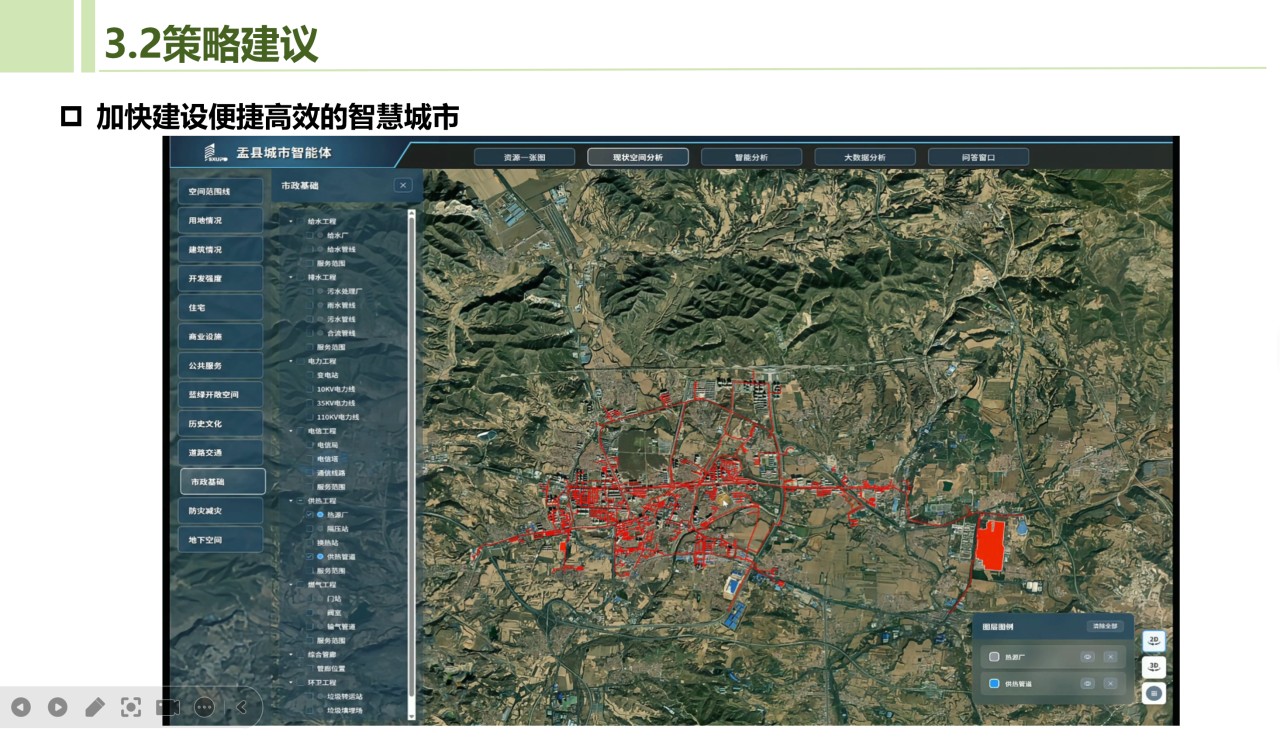Viewport: 1280px width, 739px height.
Task: Click the forward playback arrow in bottom toolbar
Action: click(58, 707)
